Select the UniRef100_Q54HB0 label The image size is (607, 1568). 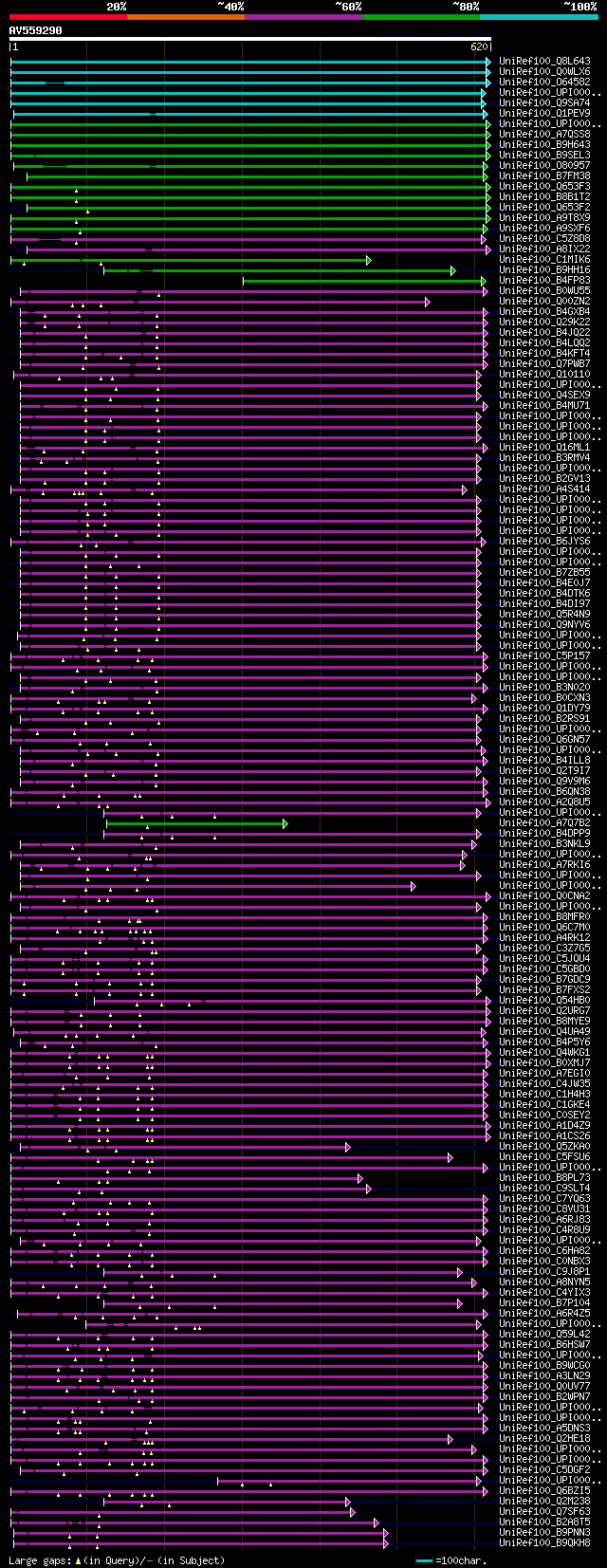[544, 1000]
